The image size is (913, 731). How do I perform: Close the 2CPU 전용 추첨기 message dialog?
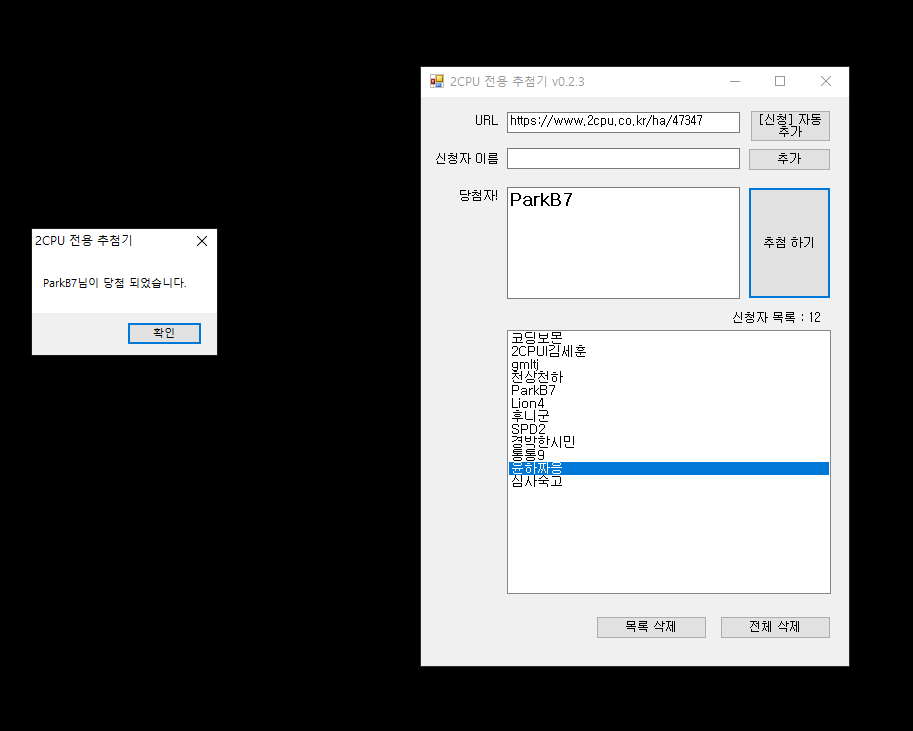click(x=202, y=241)
